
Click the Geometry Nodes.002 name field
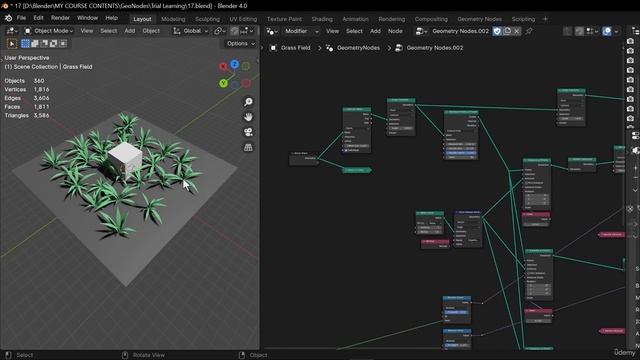pos(460,31)
